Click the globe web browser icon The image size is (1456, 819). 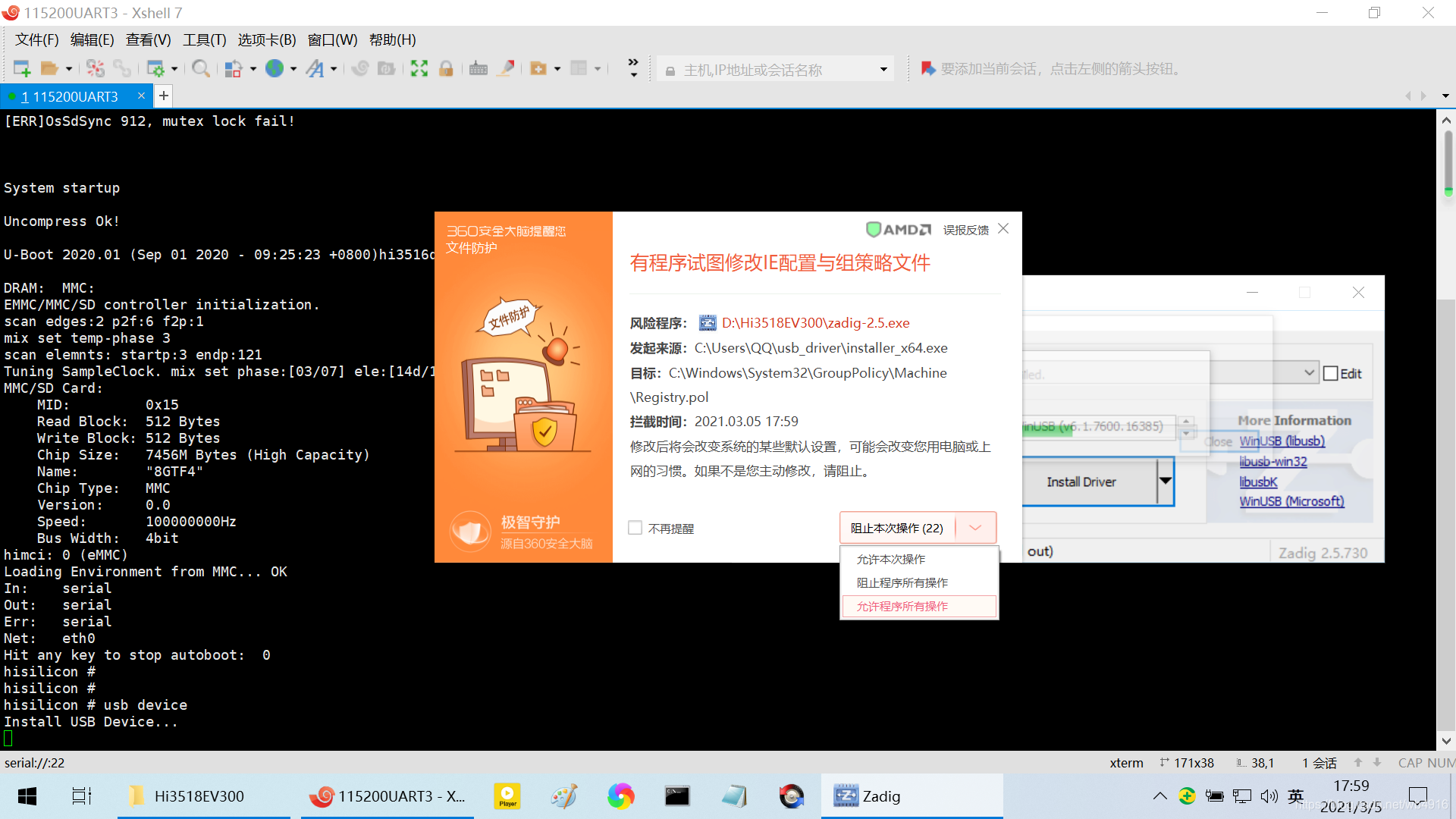coord(275,69)
